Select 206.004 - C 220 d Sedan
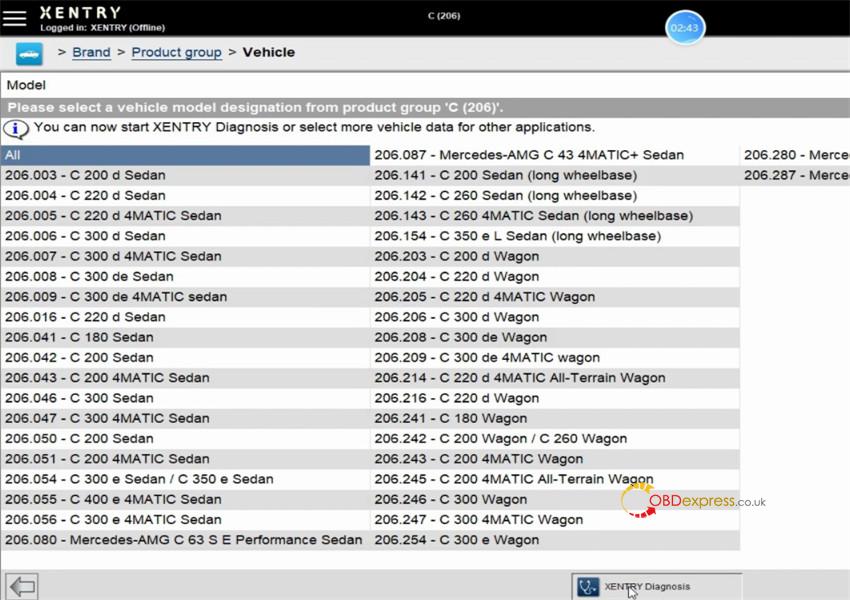Viewport: 850px width, 600px height. tap(185, 196)
